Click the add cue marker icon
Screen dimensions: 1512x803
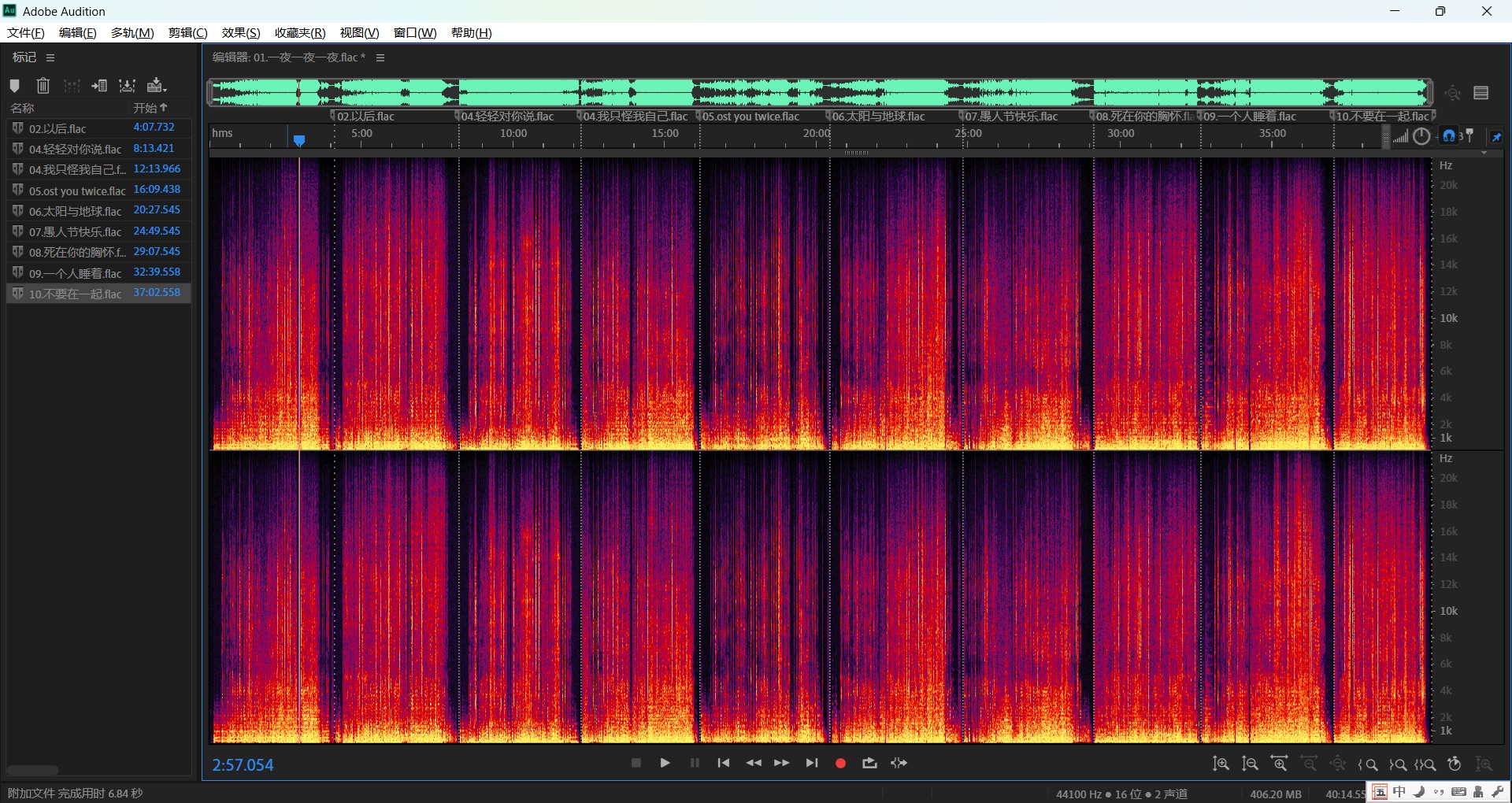14,86
